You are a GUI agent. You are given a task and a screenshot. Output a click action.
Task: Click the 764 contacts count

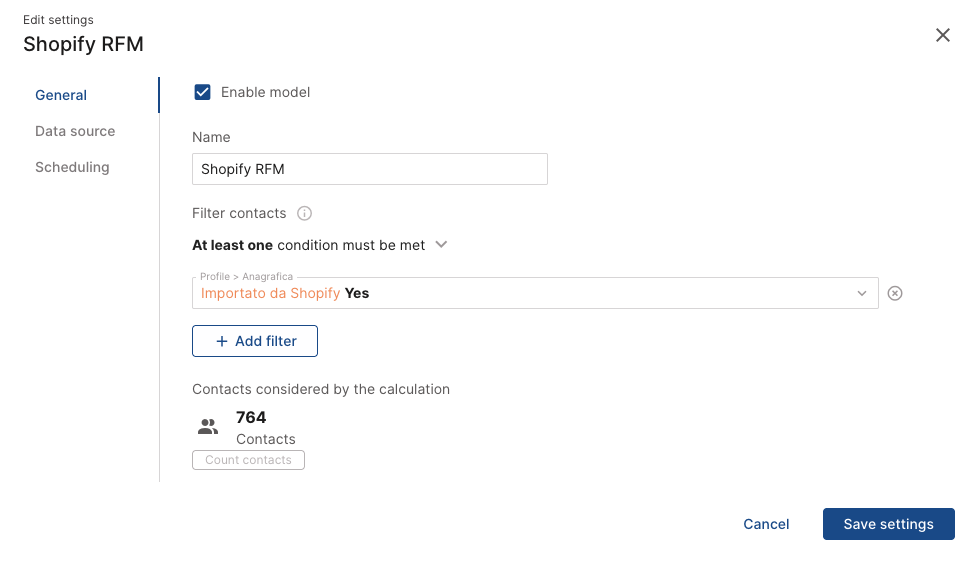click(x=251, y=417)
